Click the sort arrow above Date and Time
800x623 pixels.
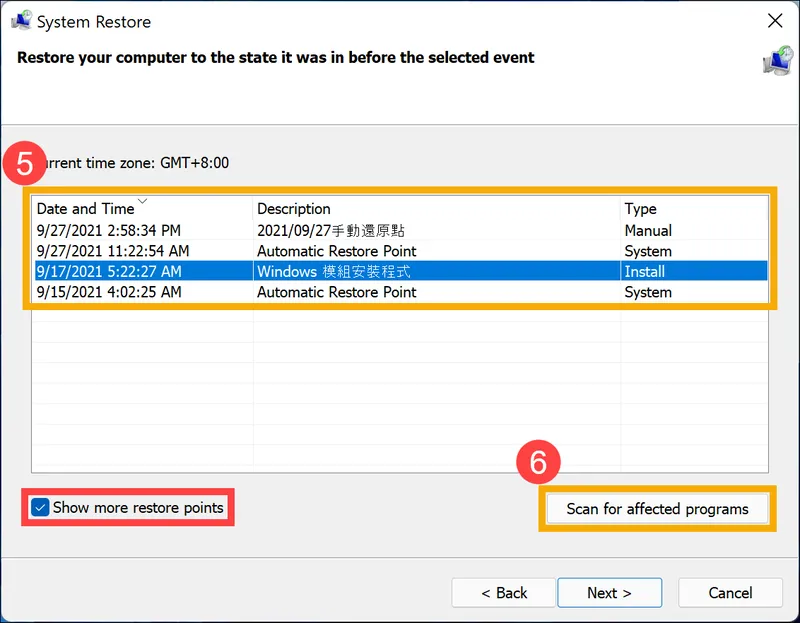(142, 201)
